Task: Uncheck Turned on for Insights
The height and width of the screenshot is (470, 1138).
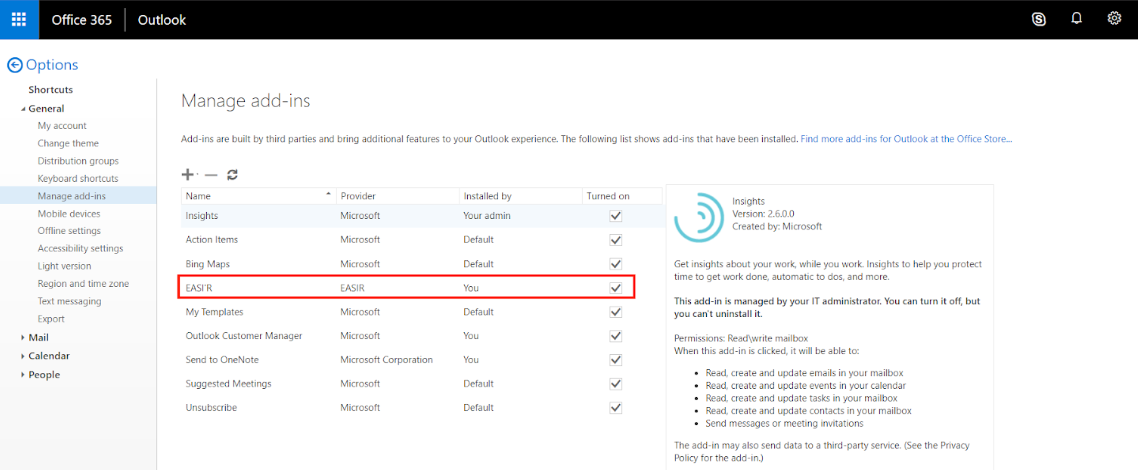Action: pos(616,215)
